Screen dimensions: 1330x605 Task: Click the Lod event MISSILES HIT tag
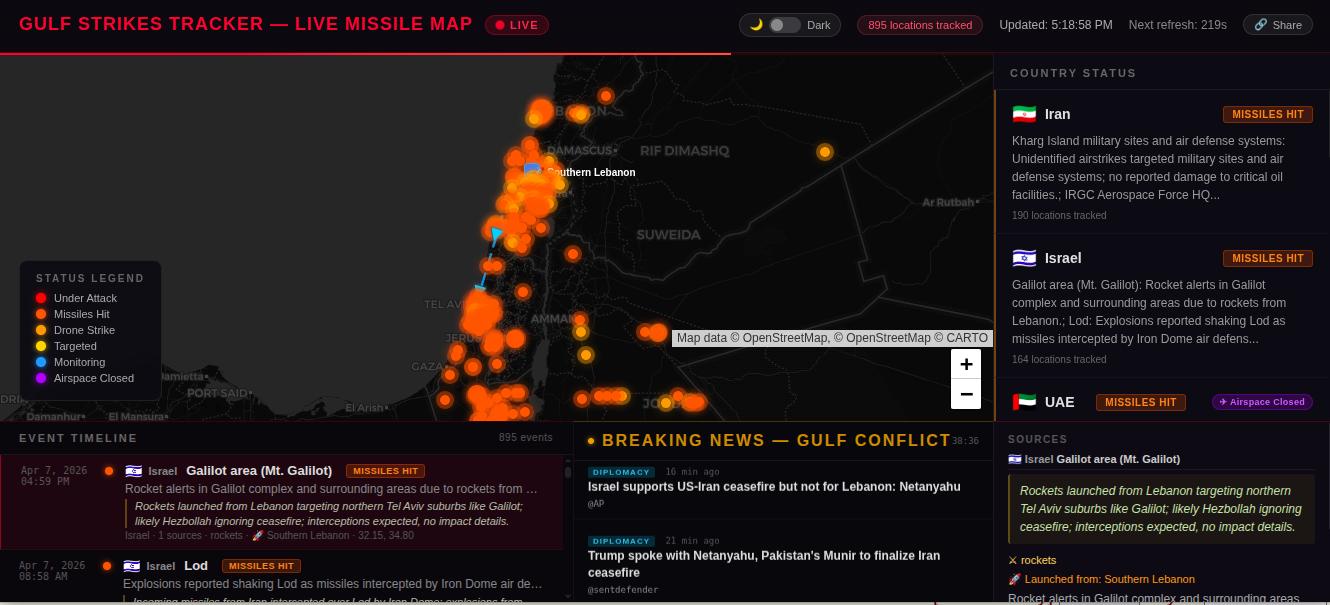(261, 566)
